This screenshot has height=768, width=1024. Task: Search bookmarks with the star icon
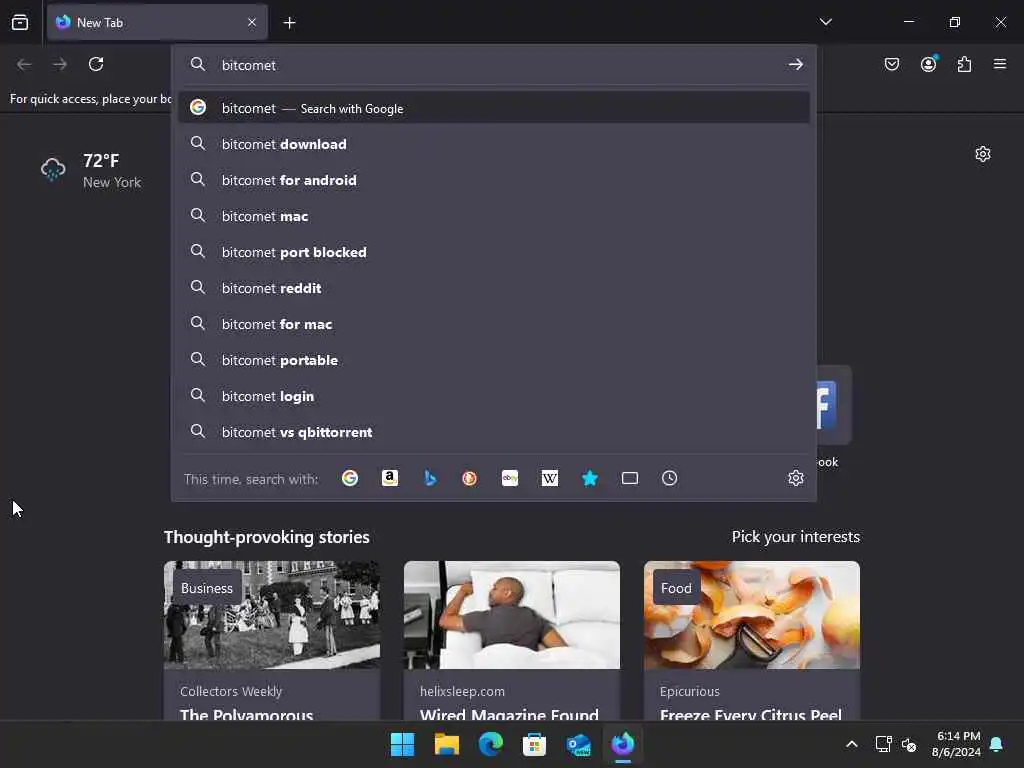[590, 478]
